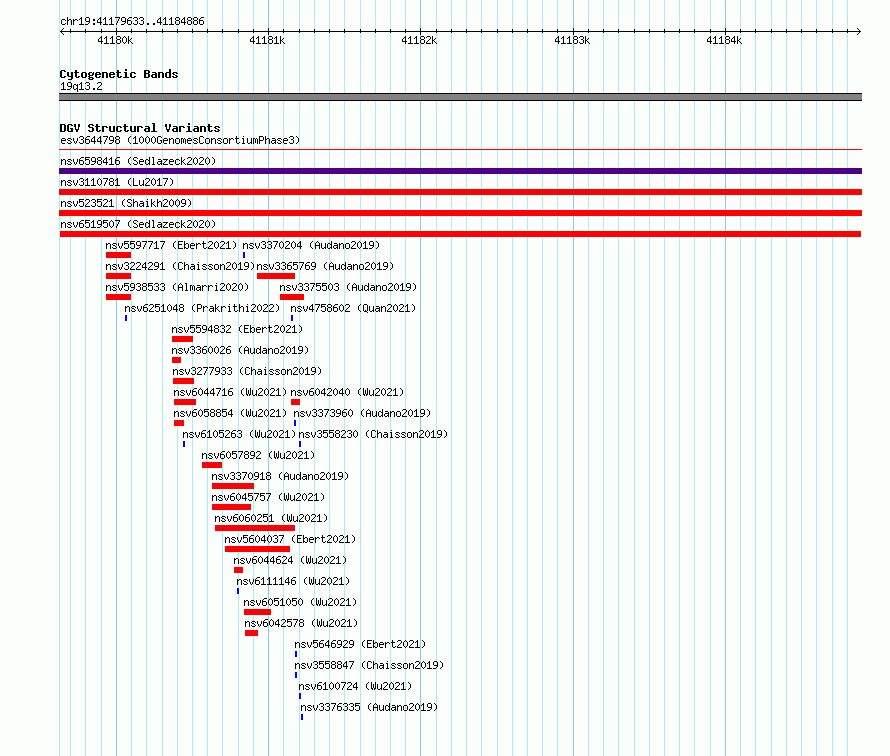Open the esv3644798 1000GenomesConsortiumPhase3 variant label

click(x=180, y=140)
